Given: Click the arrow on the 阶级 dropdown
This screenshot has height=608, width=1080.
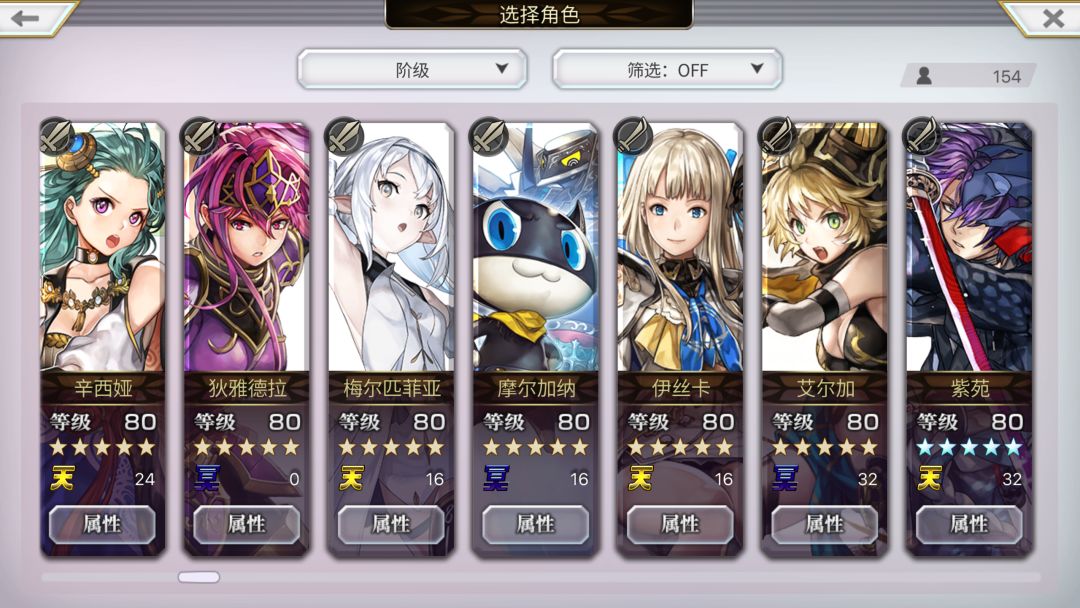Looking at the screenshot, I should (x=502, y=69).
